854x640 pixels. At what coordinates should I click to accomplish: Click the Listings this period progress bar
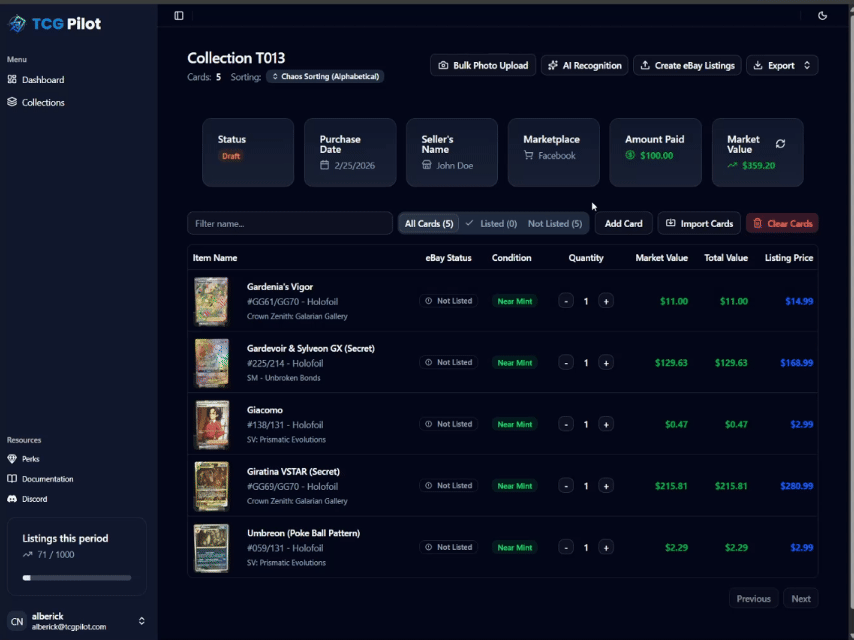78,577
